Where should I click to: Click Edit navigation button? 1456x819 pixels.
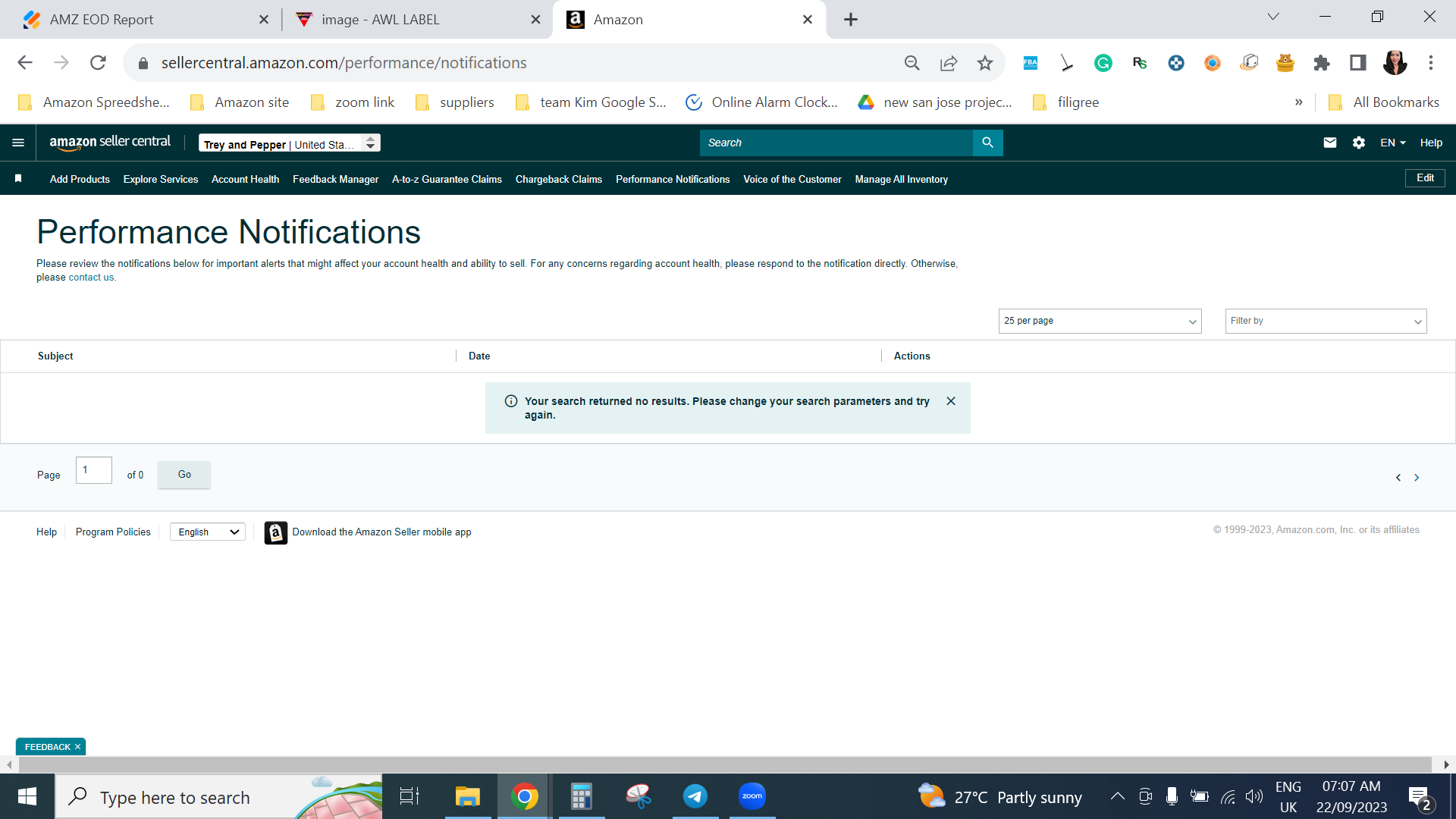(1425, 178)
